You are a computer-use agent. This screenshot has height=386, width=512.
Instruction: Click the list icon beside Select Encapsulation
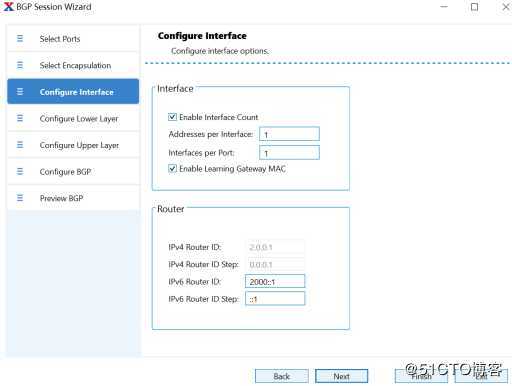(20, 65)
